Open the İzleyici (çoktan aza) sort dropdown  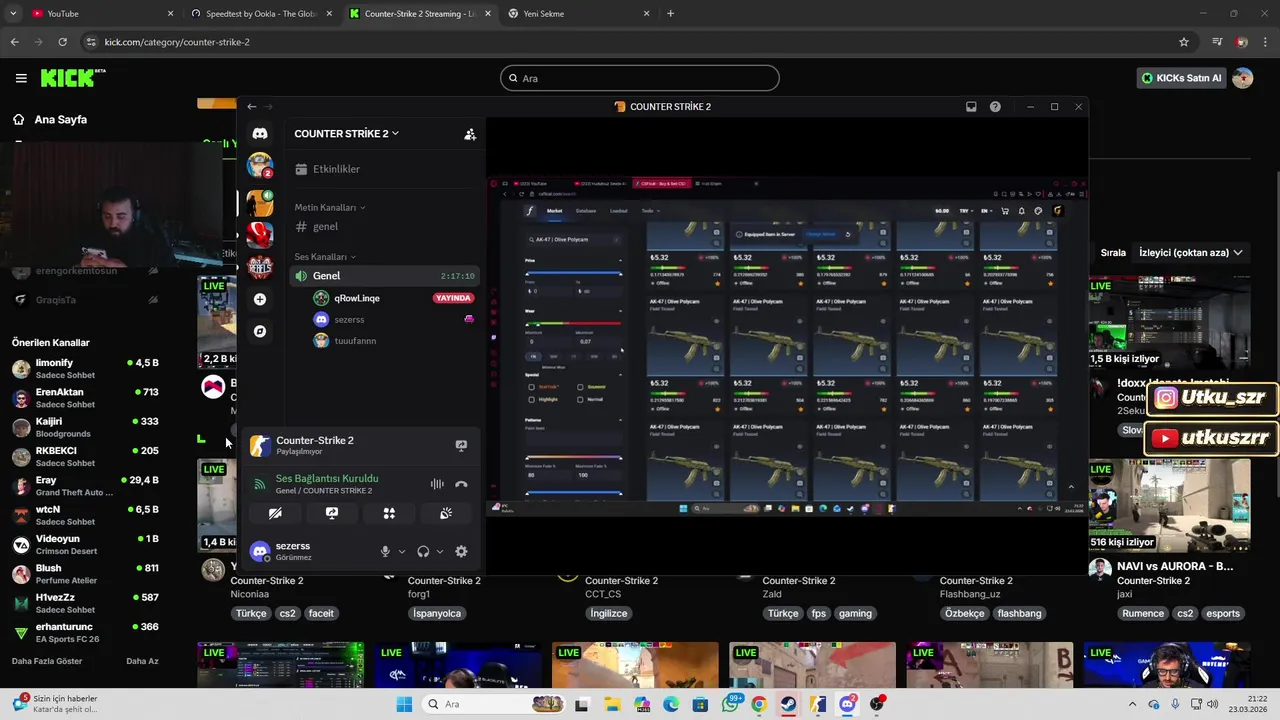pos(1191,253)
